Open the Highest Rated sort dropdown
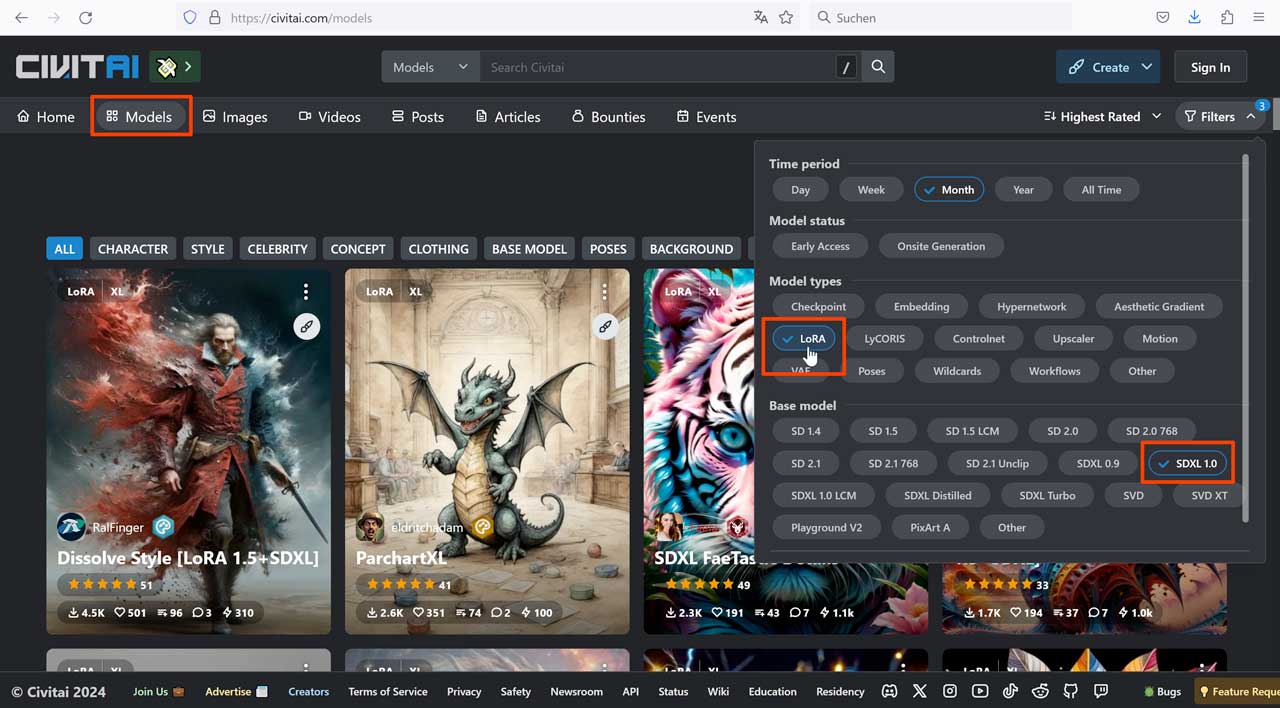This screenshot has height=708, width=1280. (x=1102, y=117)
